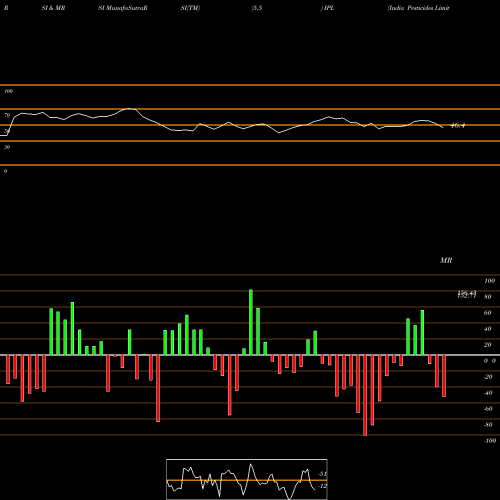Click the 'India Pesticides' company name text

tap(410, 8)
